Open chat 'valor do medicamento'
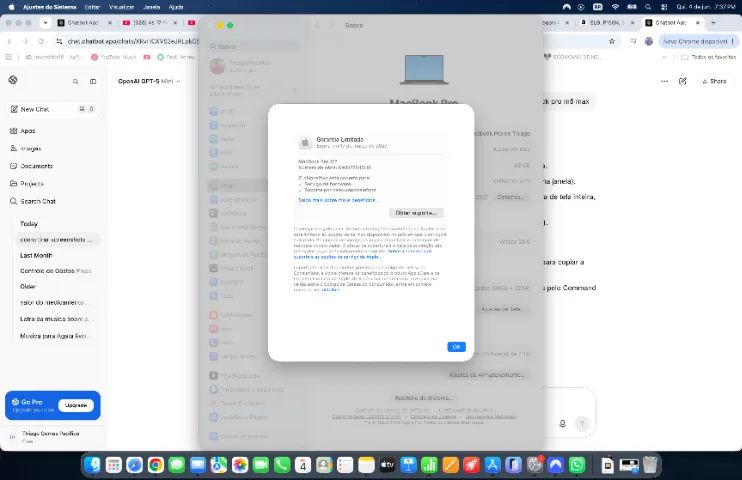This screenshot has height=480, width=742. 56,302
